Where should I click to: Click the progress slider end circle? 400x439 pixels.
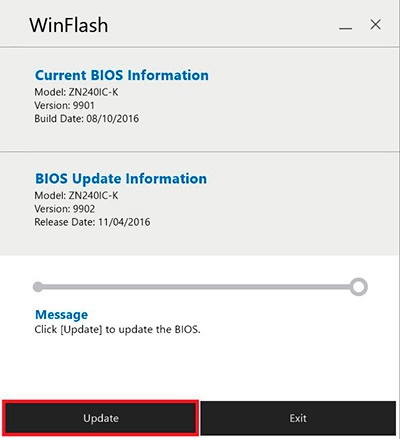coord(359,287)
